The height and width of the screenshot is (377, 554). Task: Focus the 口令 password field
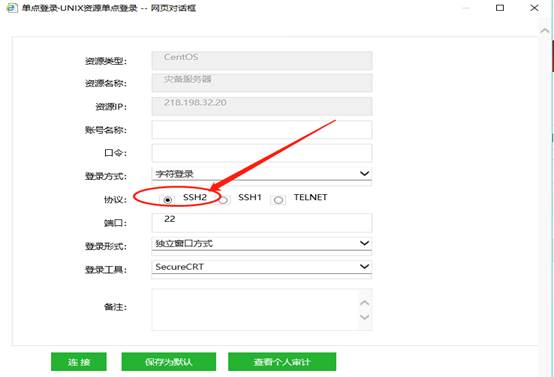tap(262, 153)
